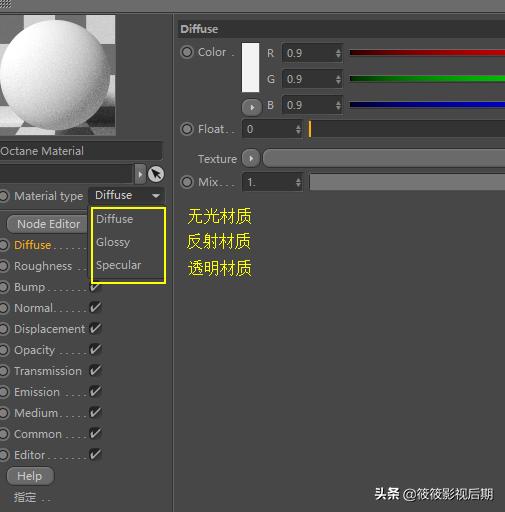Click the Mix value stepper arrows

tap(298, 182)
